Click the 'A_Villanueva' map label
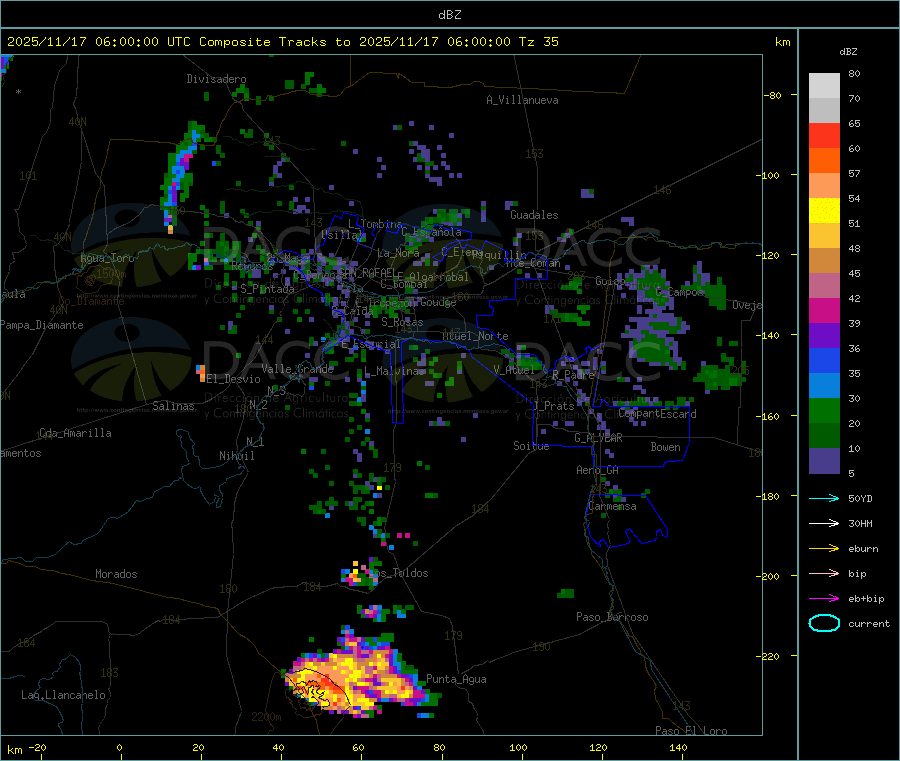 (522, 100)
